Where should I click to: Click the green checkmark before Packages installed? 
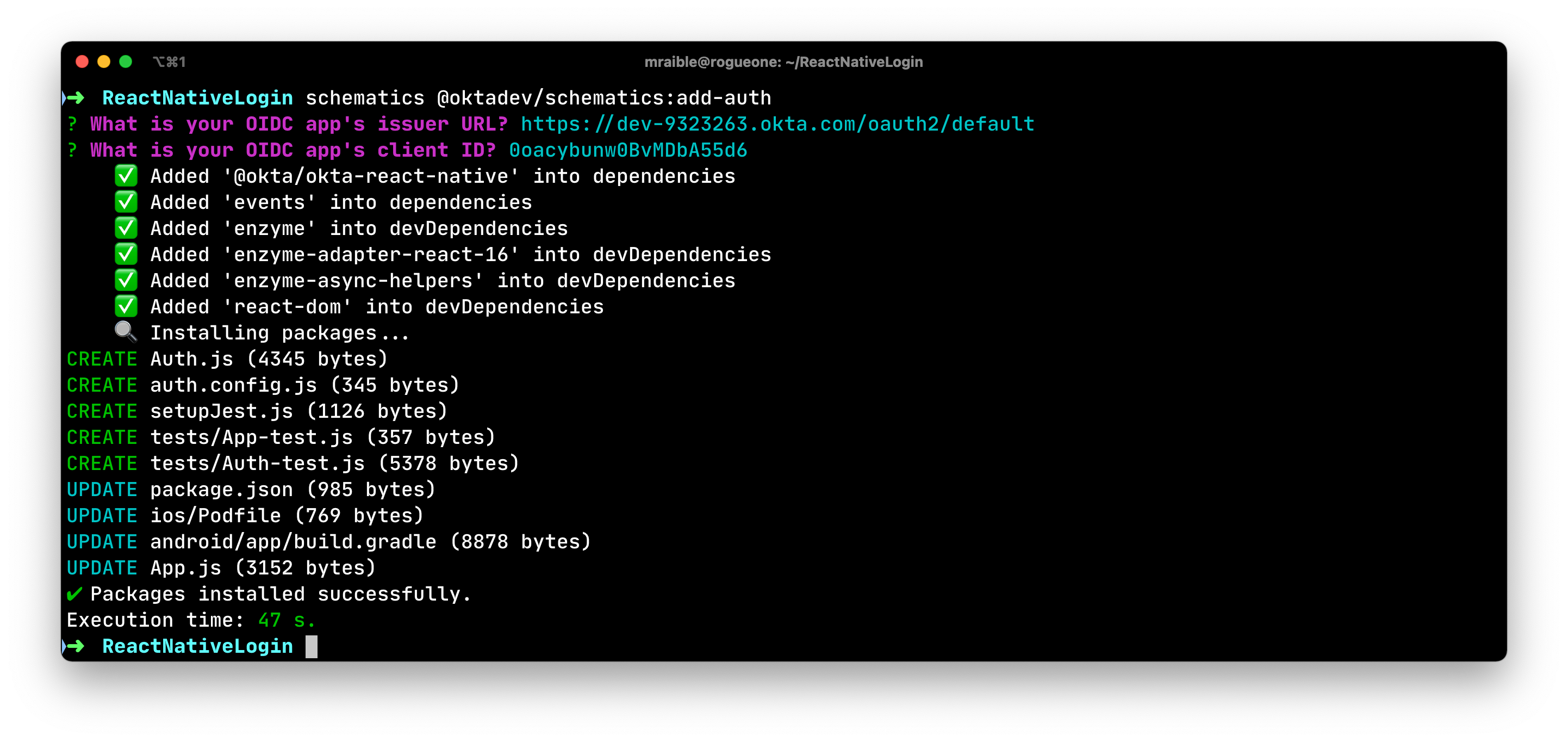tap(74, 594)
